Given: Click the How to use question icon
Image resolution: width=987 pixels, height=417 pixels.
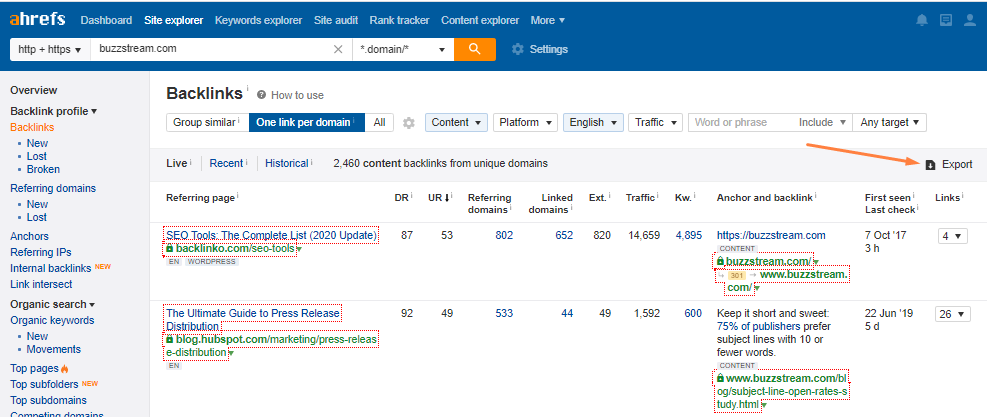Looking at the screenshot, I should (261, 95).
